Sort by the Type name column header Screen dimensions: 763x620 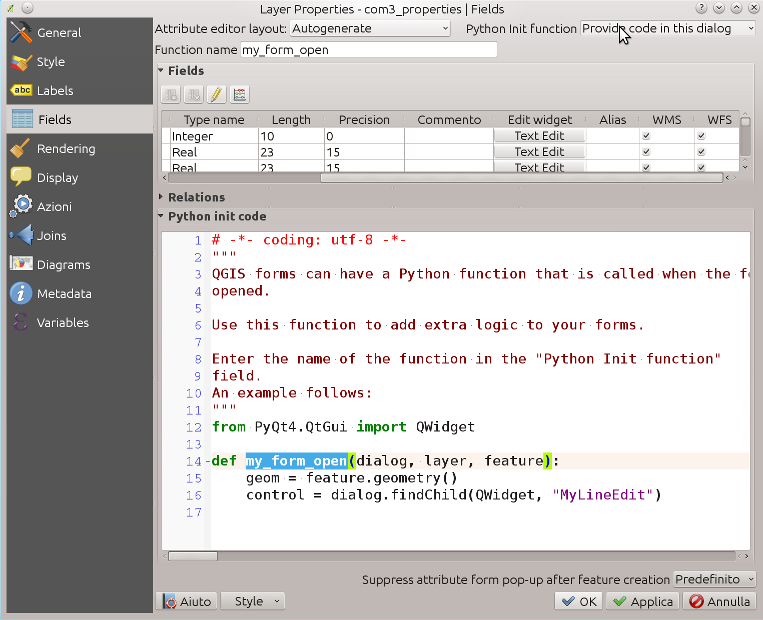tap(214, 120)
